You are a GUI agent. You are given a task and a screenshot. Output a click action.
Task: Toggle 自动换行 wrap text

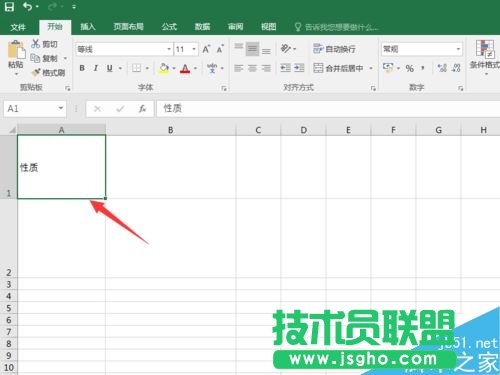click(335, 49)
